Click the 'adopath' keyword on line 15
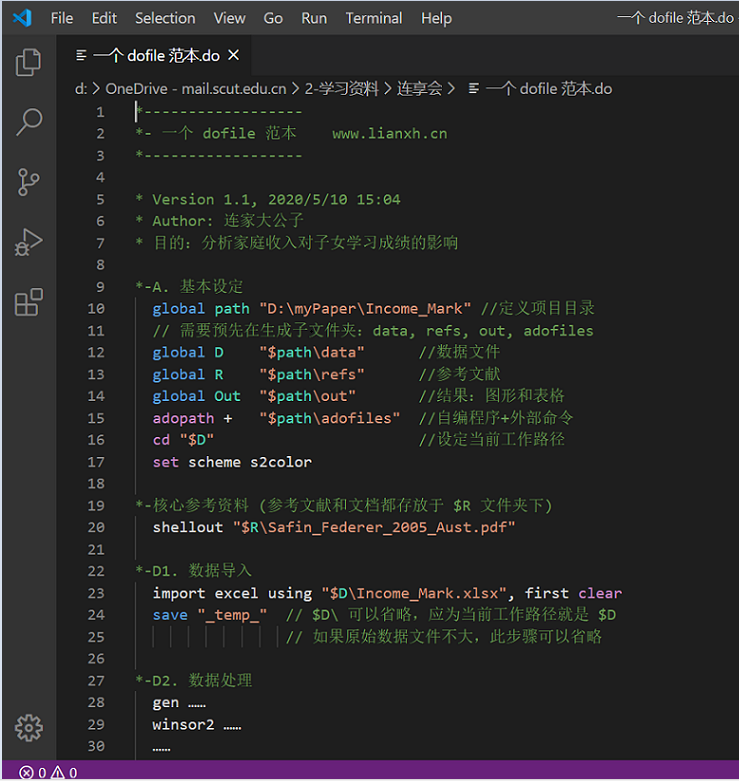739x781 pixels. (x=183, y=418)
